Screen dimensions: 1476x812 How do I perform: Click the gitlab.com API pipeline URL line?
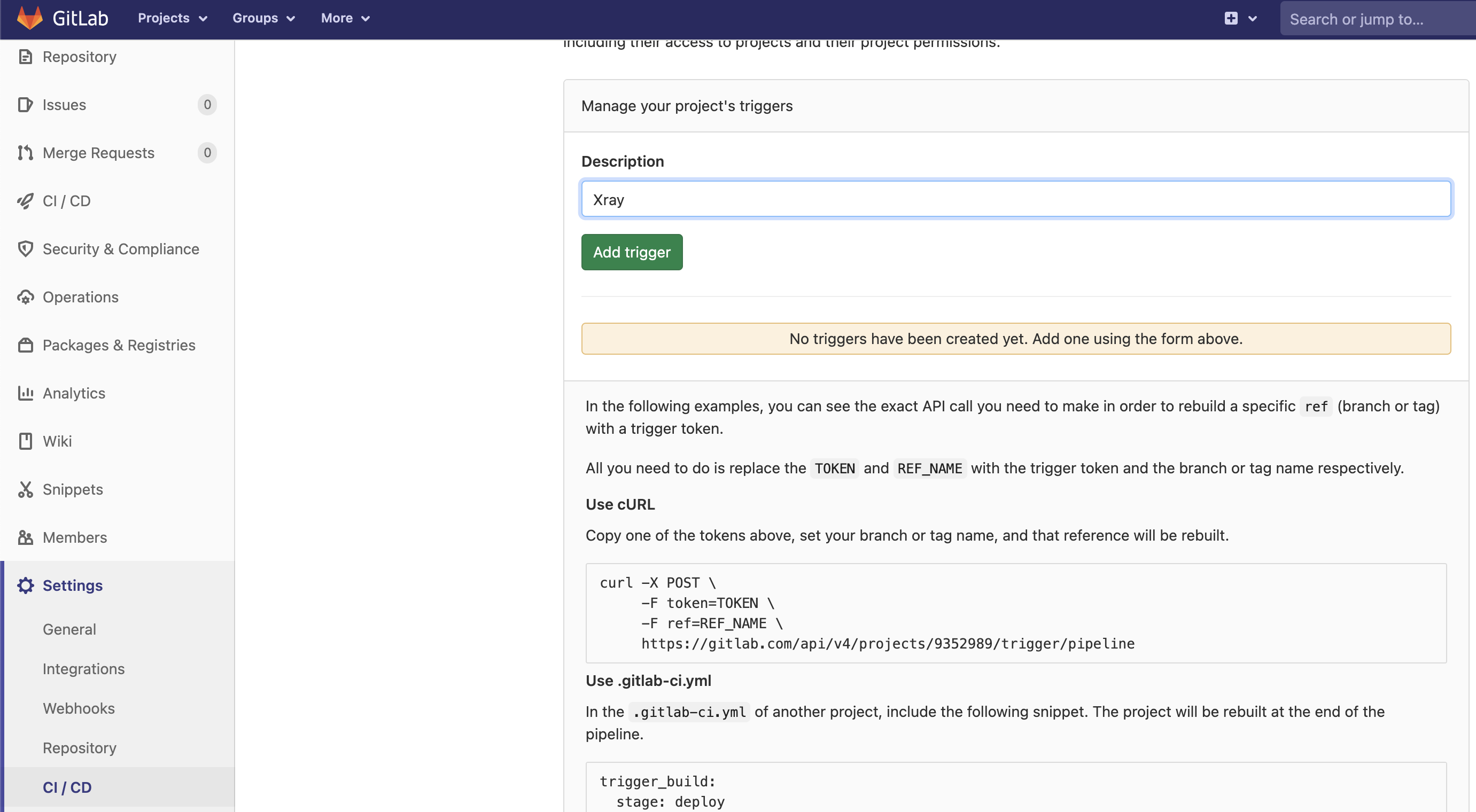coord(888,644)
